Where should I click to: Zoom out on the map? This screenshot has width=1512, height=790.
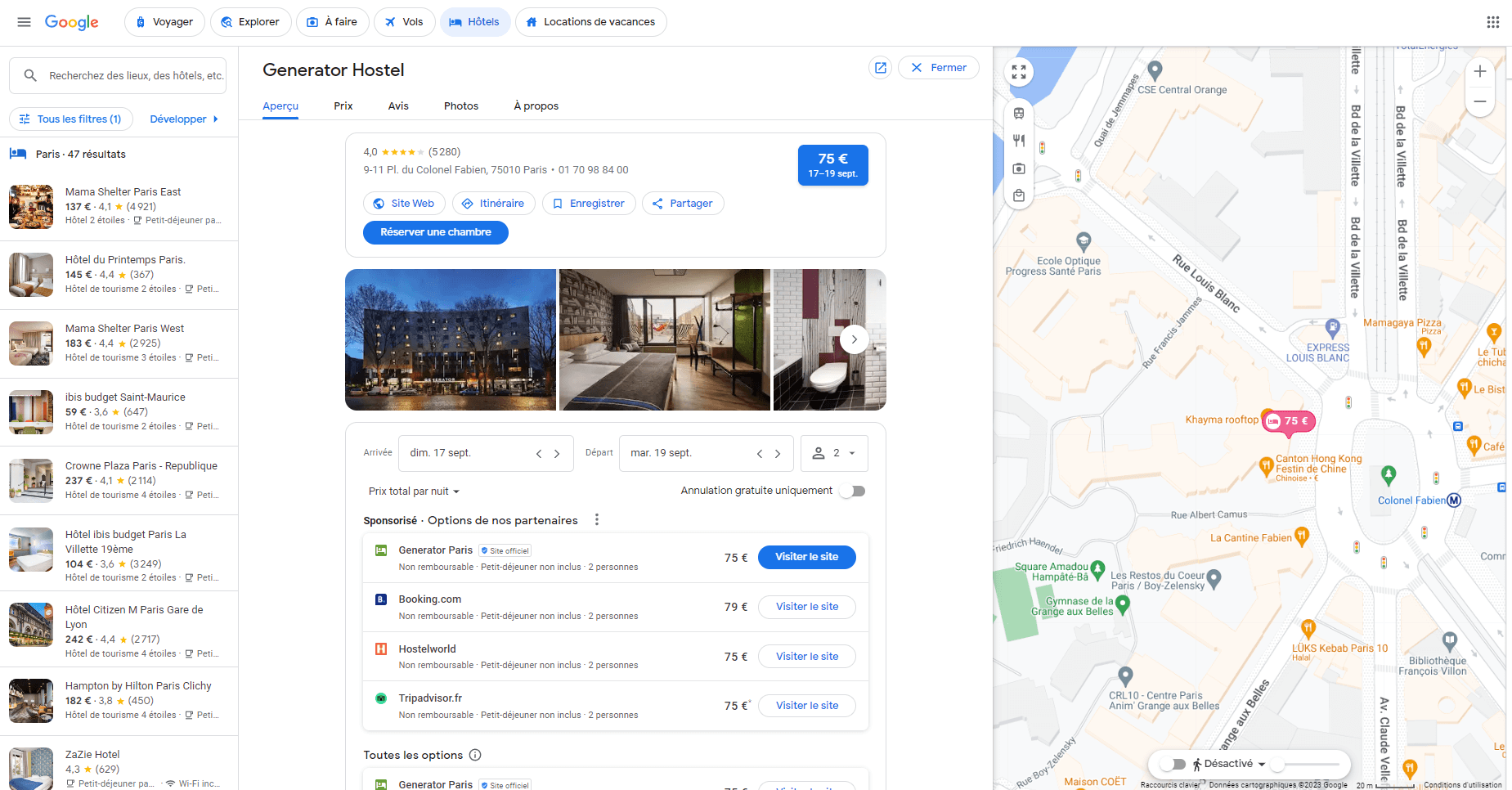[1480, 101]
